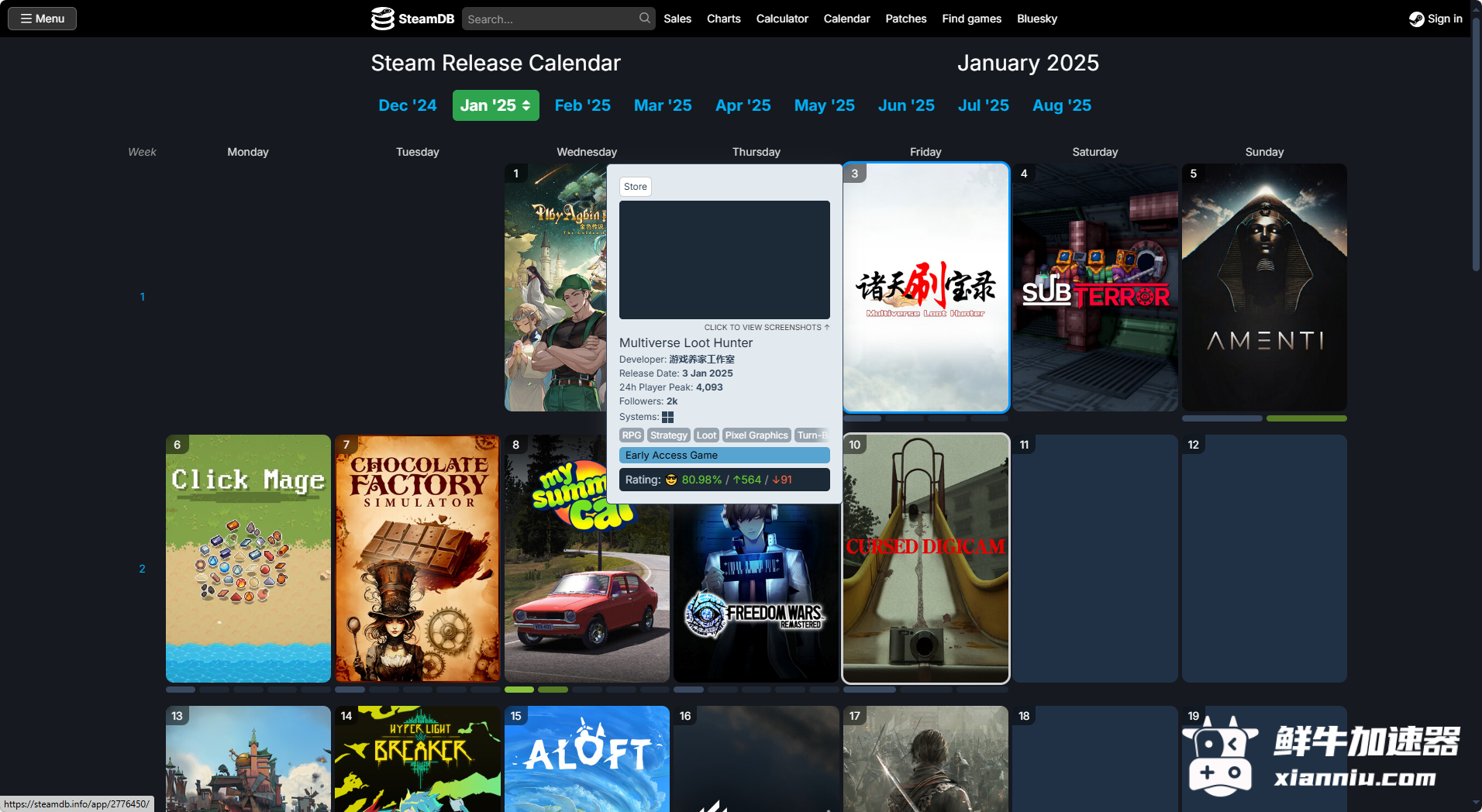The image size is (1482, 812).
Task: Click the SteamDB logo
Action: click(412, 19)
